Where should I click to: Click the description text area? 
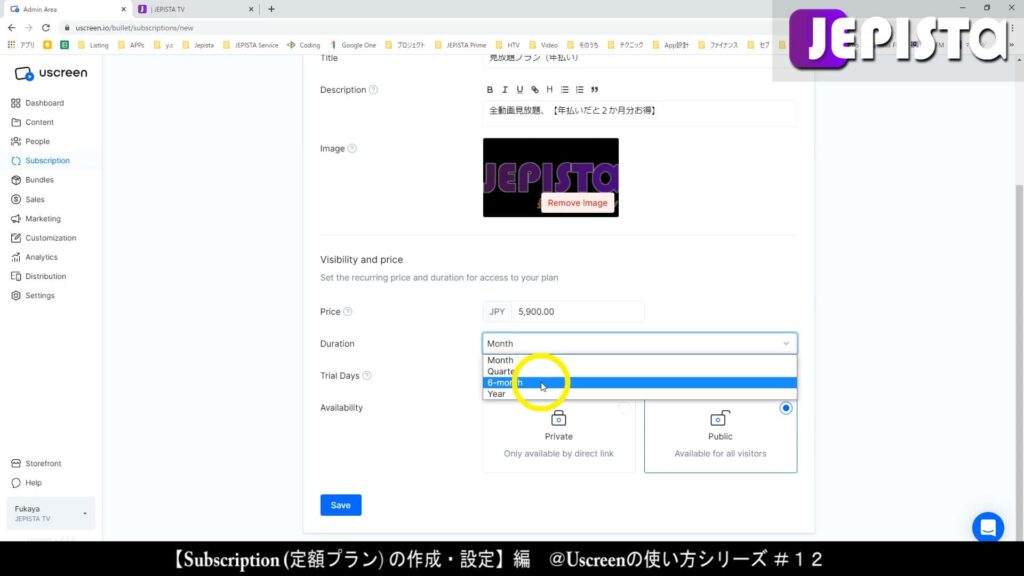click(x=639, y=112)
